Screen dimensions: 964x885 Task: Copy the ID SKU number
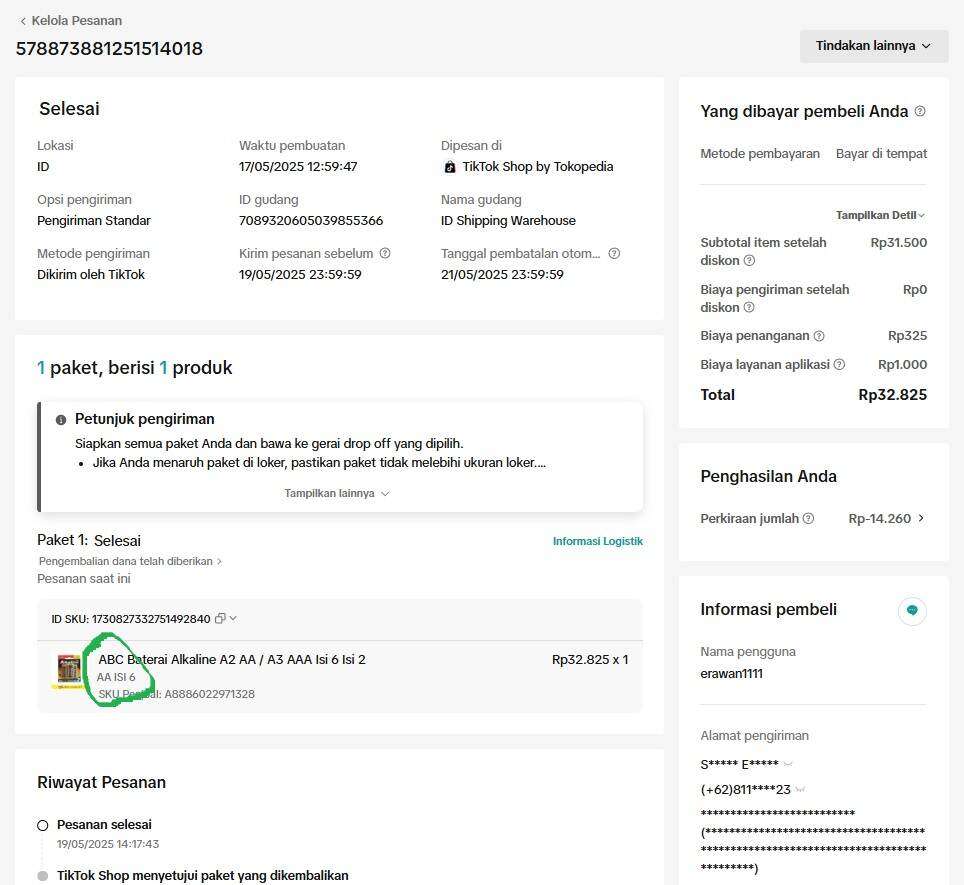[219, 619]
